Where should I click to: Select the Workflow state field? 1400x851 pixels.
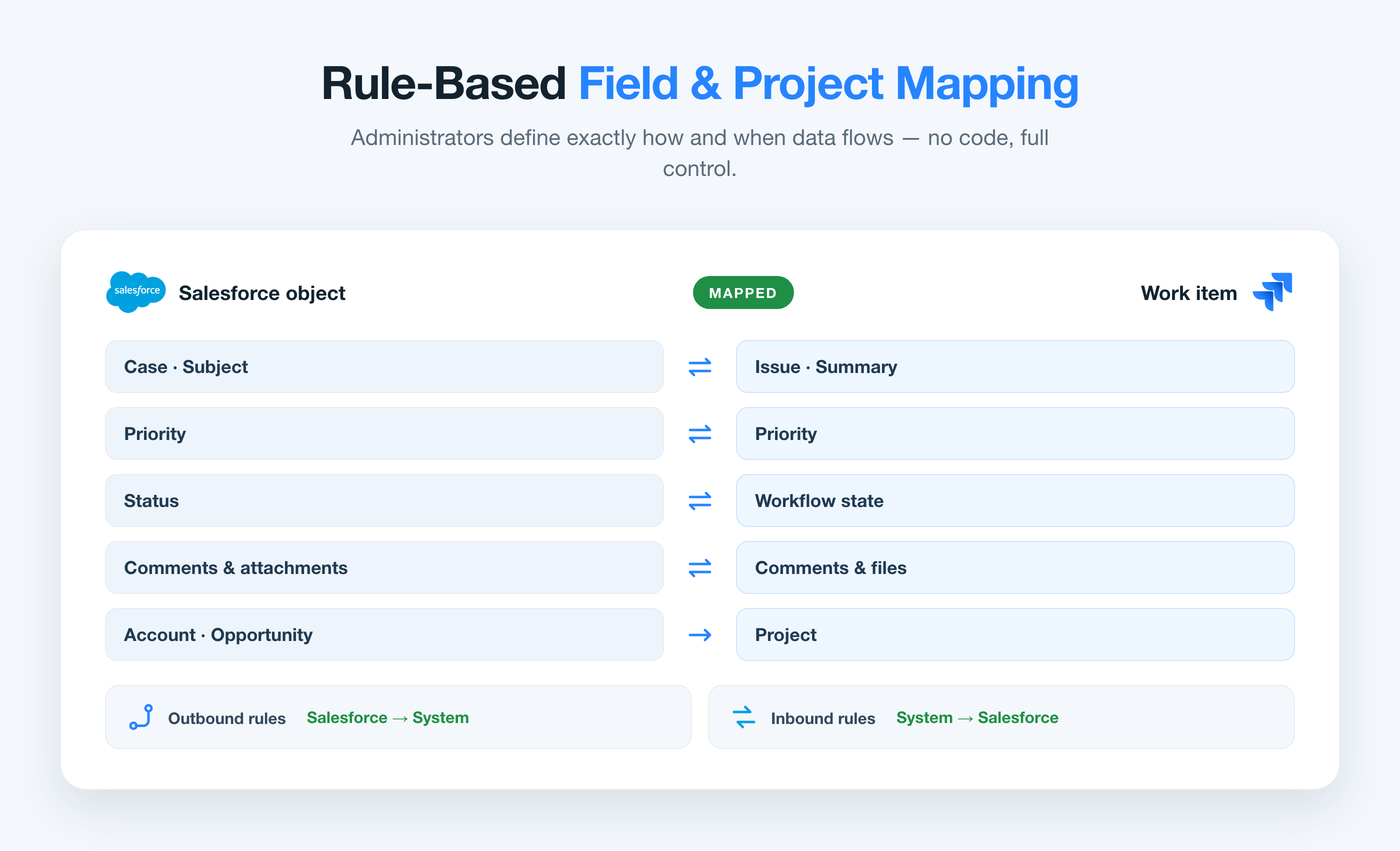point(1015,501)
